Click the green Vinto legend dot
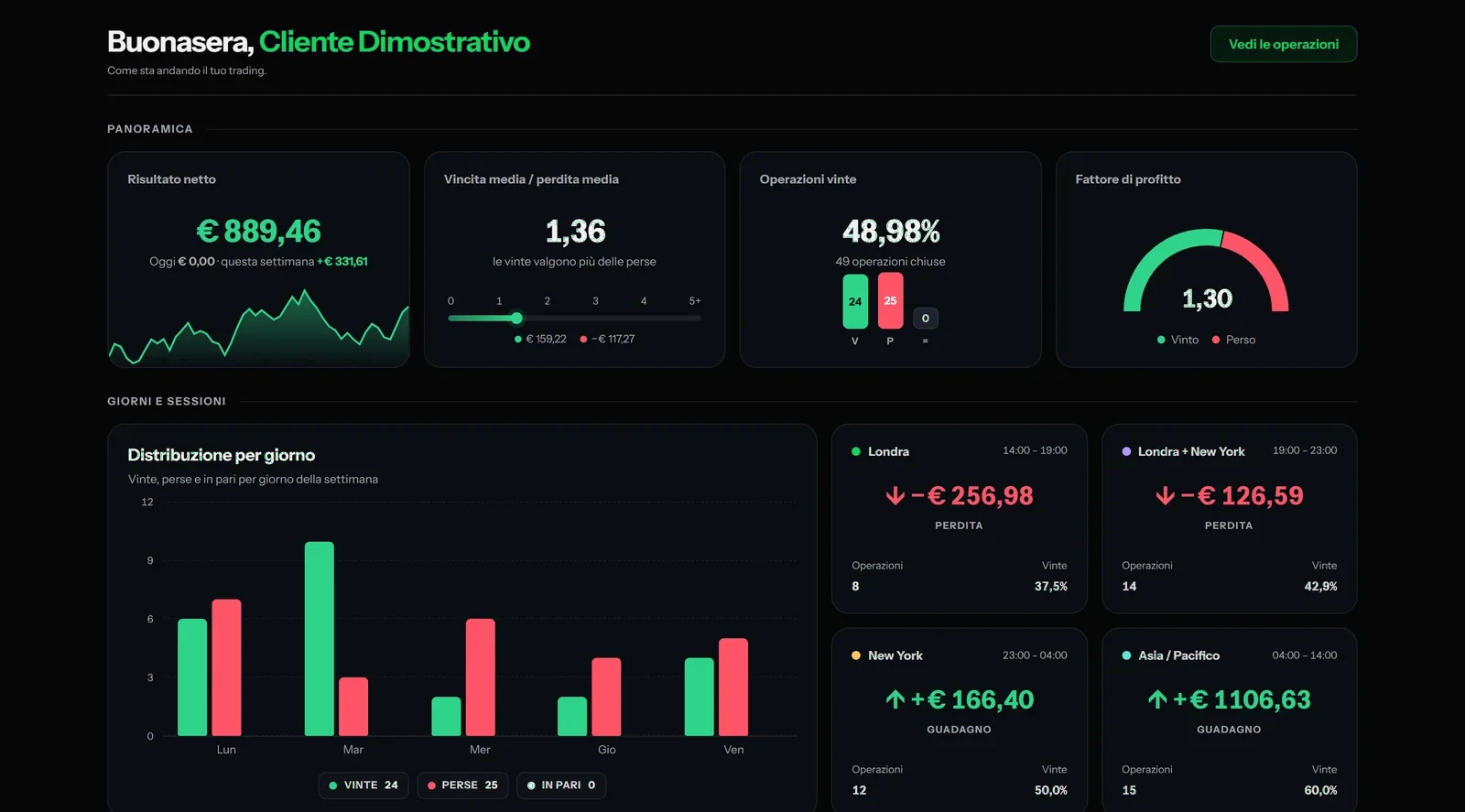The height and width of the screenshot is (812, 1465). click(x=1161, y=340)
